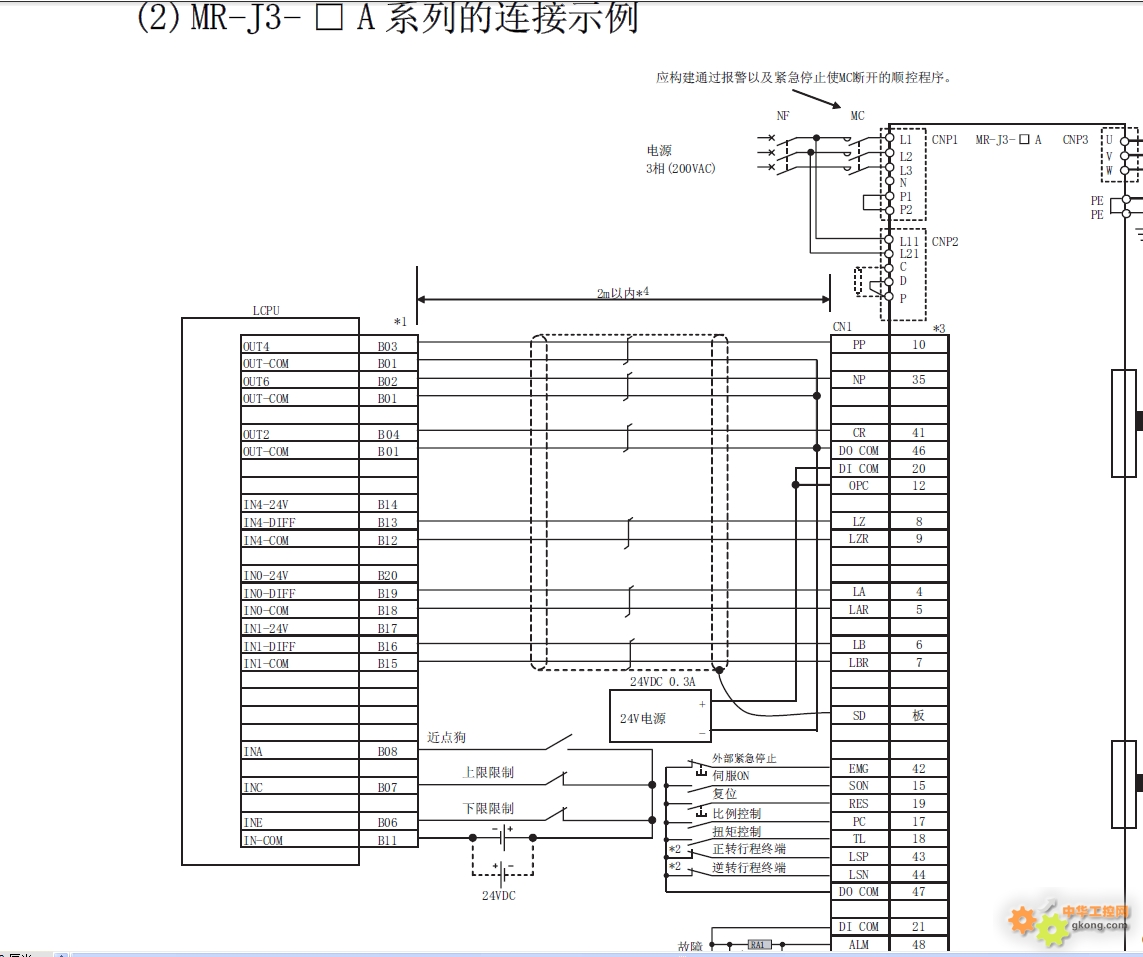Select the IN1-24V signal cell
This screenshot has height=957, width=1143.
(x=300, y=628)
